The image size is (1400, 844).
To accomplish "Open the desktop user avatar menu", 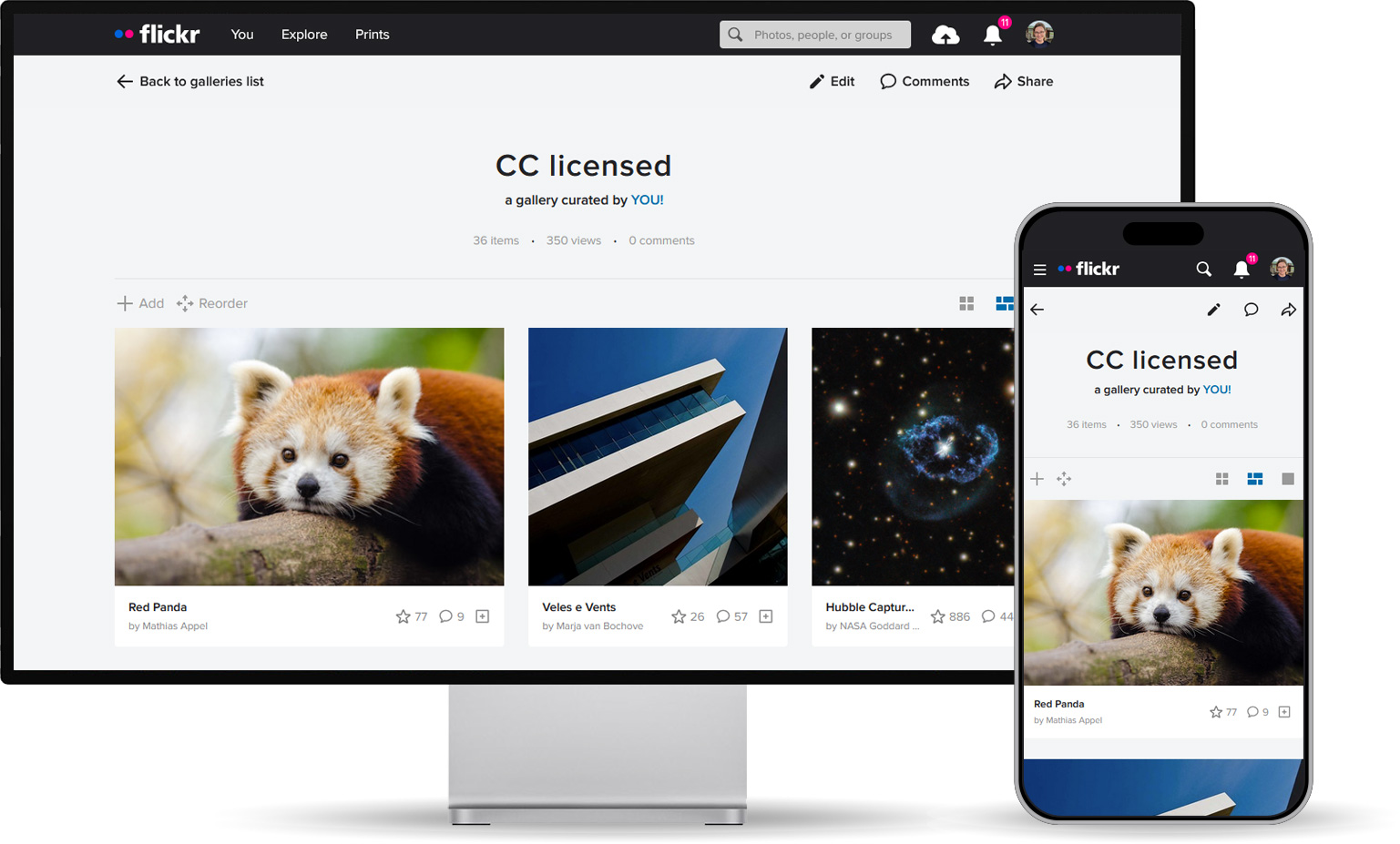I will click(x=1039, y=35).
